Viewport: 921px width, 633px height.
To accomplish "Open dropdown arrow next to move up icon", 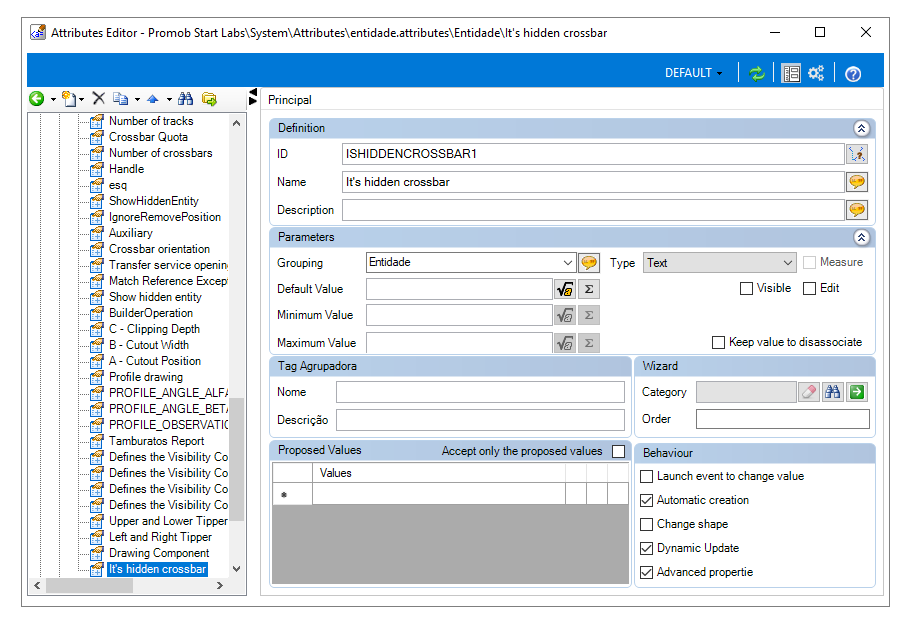I will click(x=169, y=99).
